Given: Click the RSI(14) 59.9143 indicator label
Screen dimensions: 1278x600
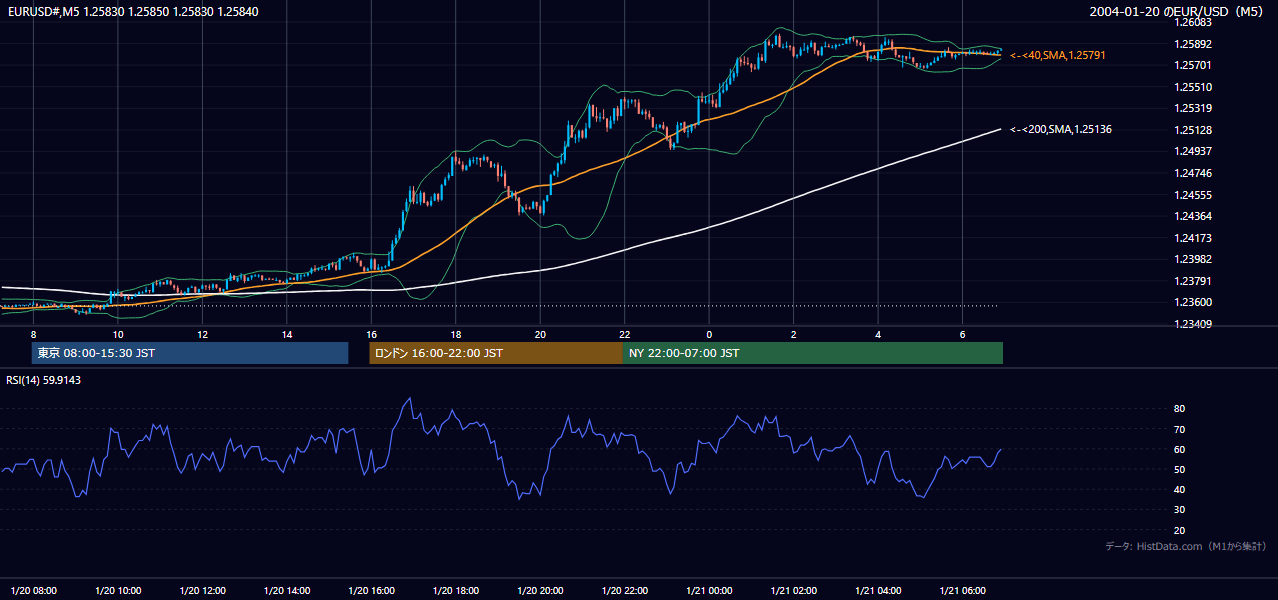Looking at the screenshot, I should coord(44,380).
